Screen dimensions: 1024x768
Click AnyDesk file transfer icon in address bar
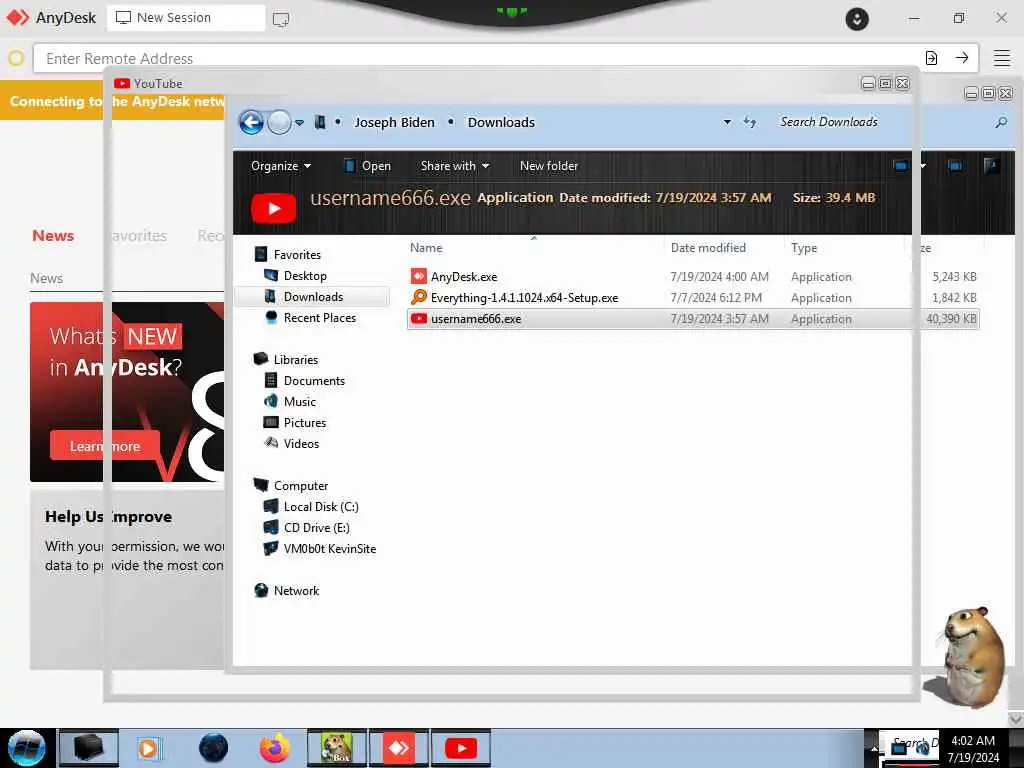[931, 58]
